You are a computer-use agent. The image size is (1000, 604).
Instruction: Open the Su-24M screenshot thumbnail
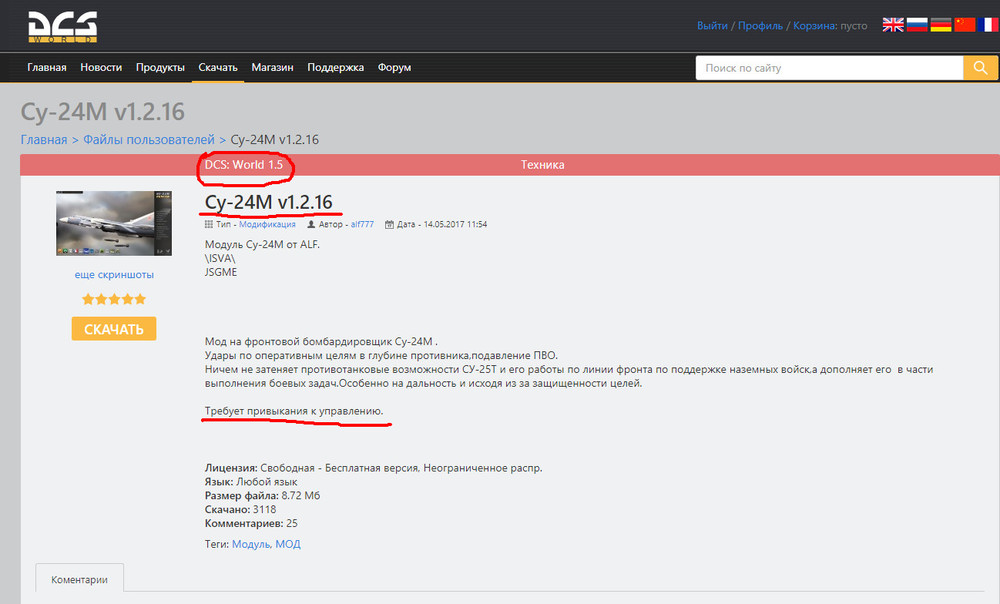(x=114, y=223)
